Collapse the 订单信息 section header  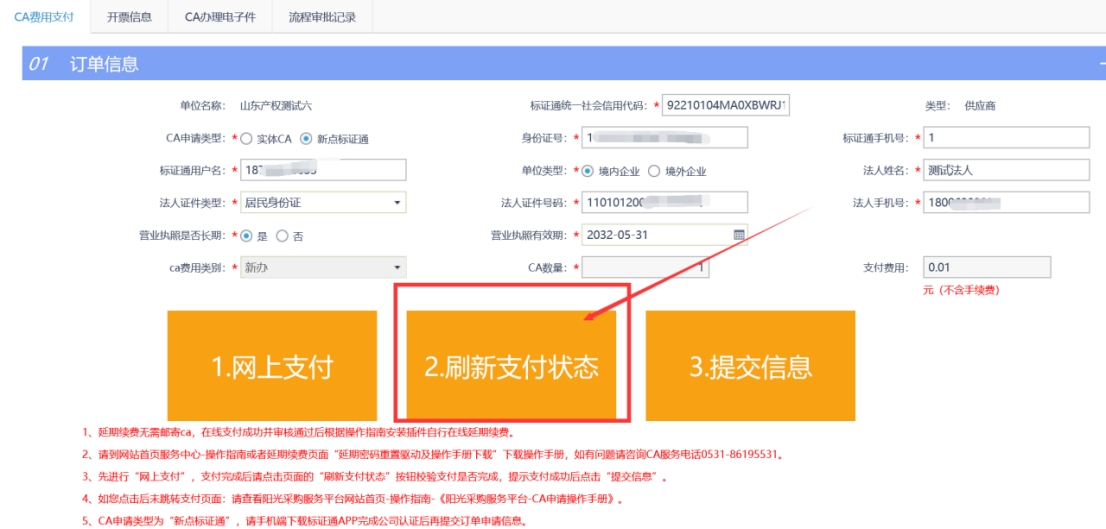(1100, 64)
